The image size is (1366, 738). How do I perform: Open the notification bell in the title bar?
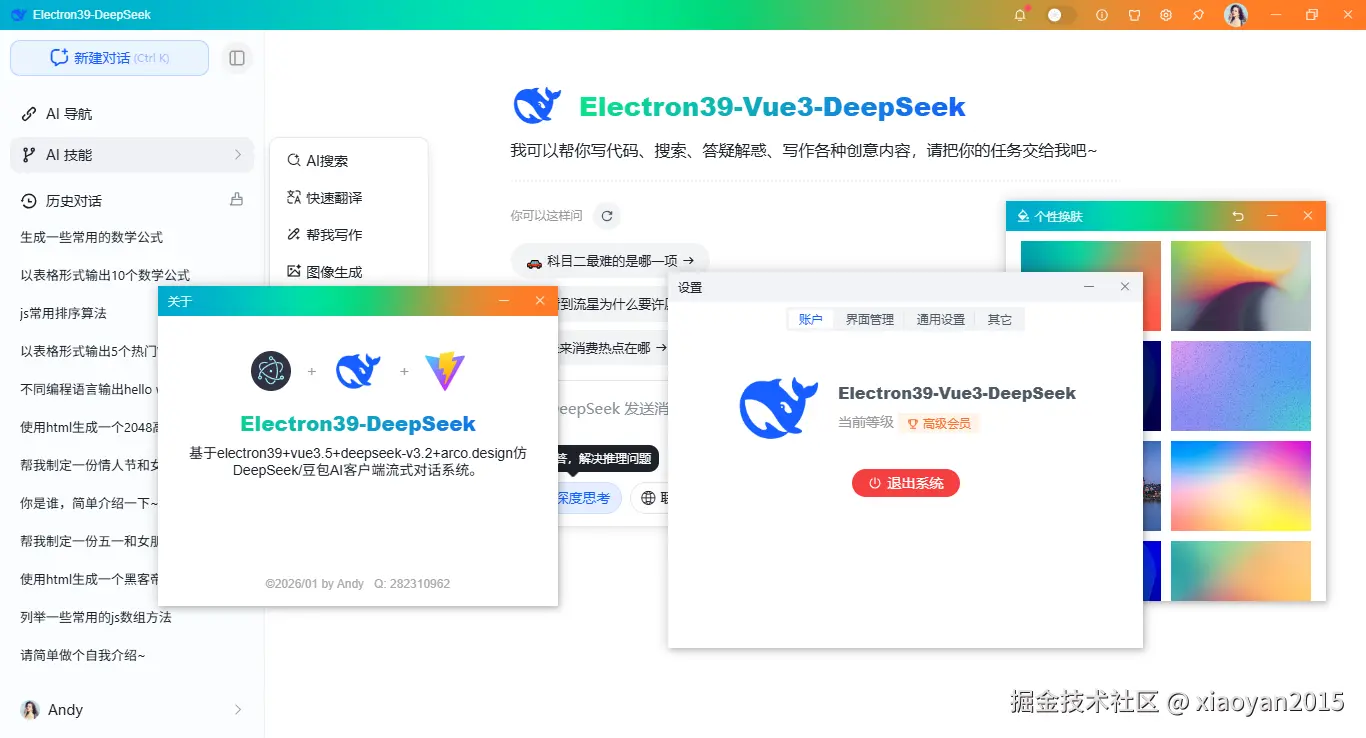pos(1019,15)
